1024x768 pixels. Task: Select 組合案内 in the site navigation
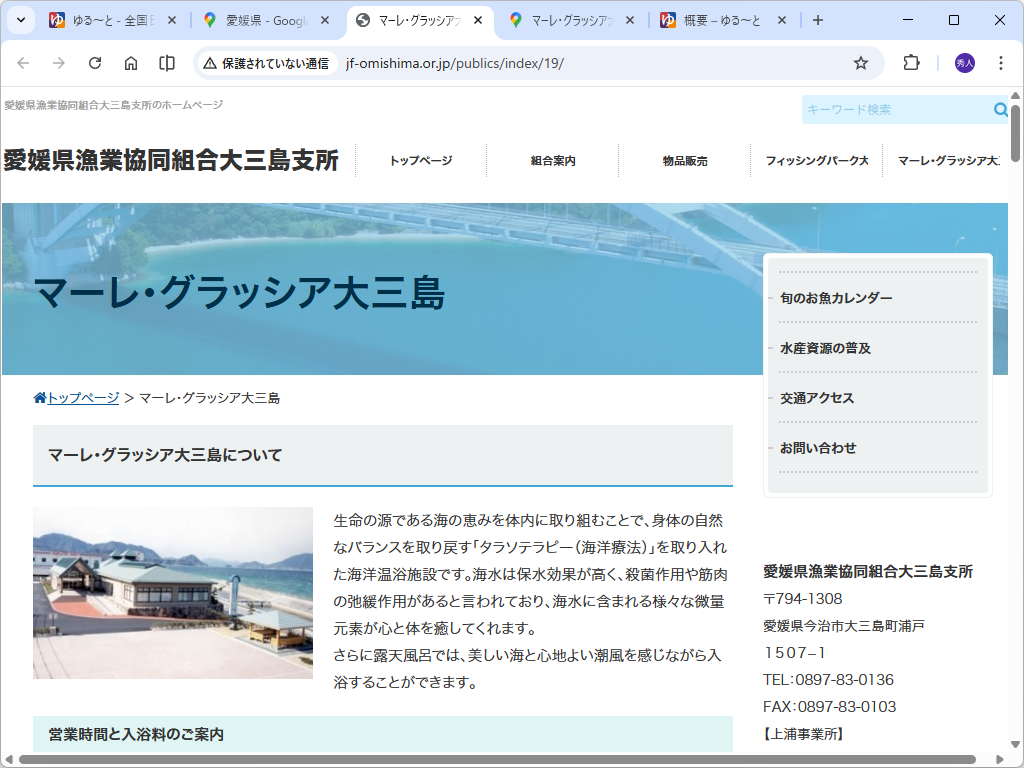(553, 160)
